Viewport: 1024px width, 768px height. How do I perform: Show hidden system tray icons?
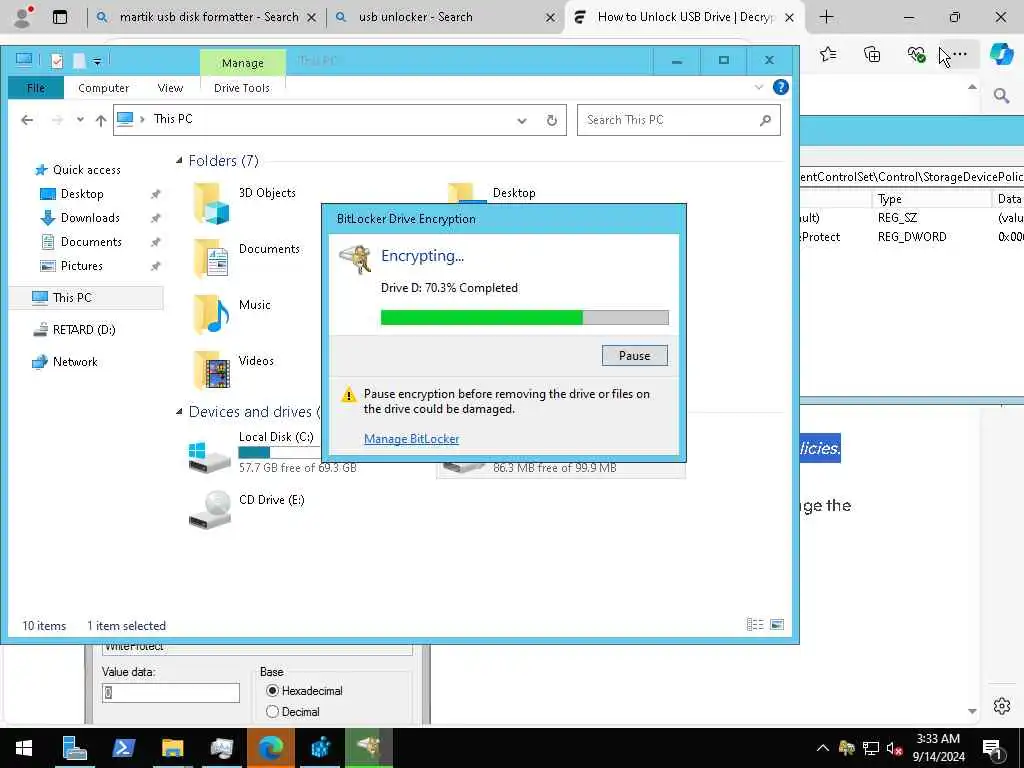[x=823, y=748]
